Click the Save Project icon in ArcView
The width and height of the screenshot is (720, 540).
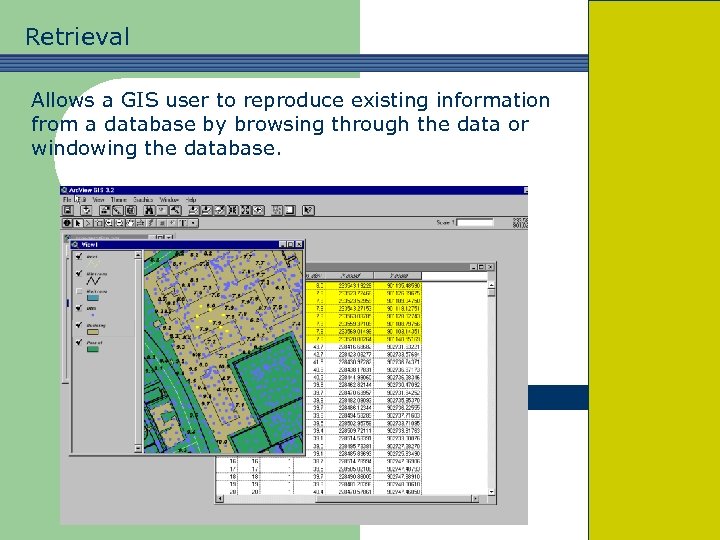tap(68, 210)
